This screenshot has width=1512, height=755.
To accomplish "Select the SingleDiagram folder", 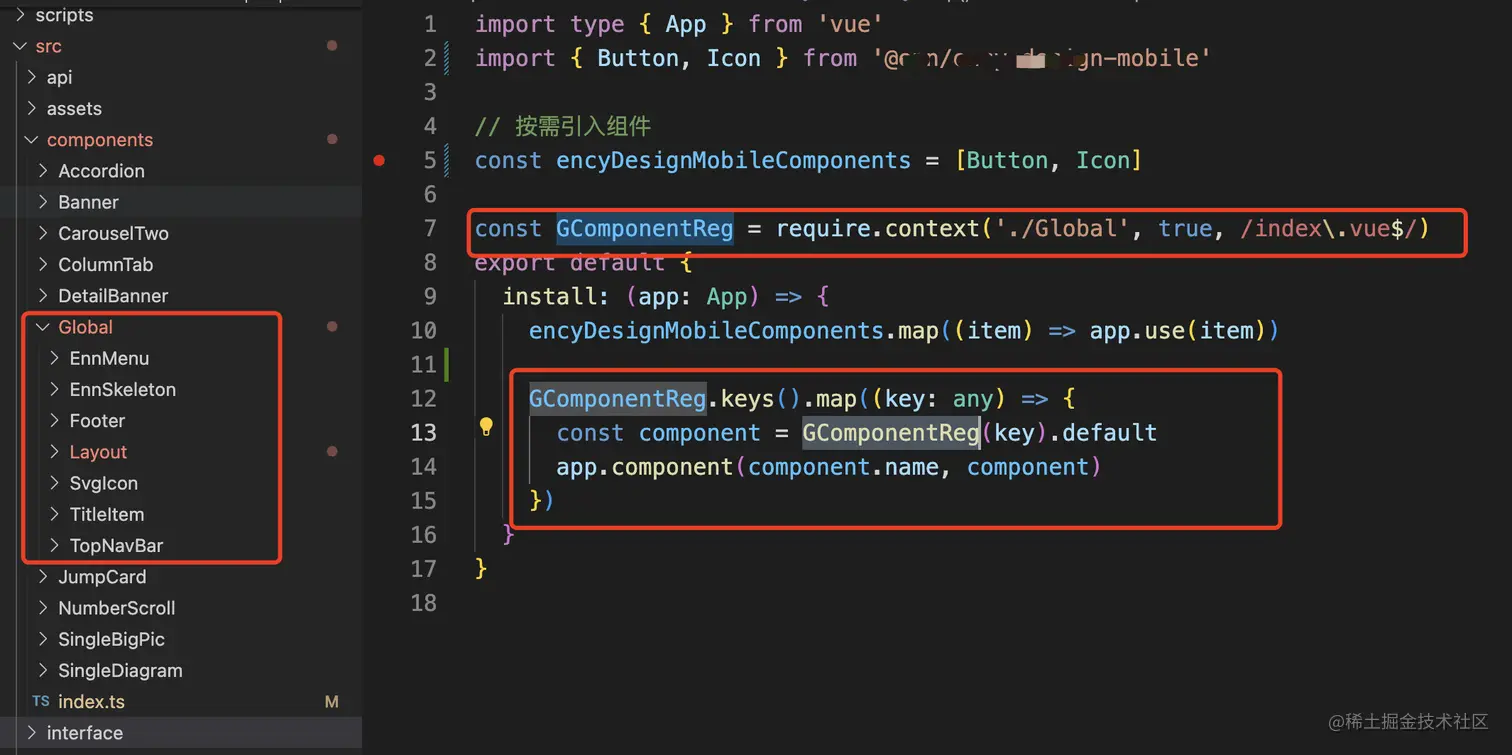I will tap(120, 671).
